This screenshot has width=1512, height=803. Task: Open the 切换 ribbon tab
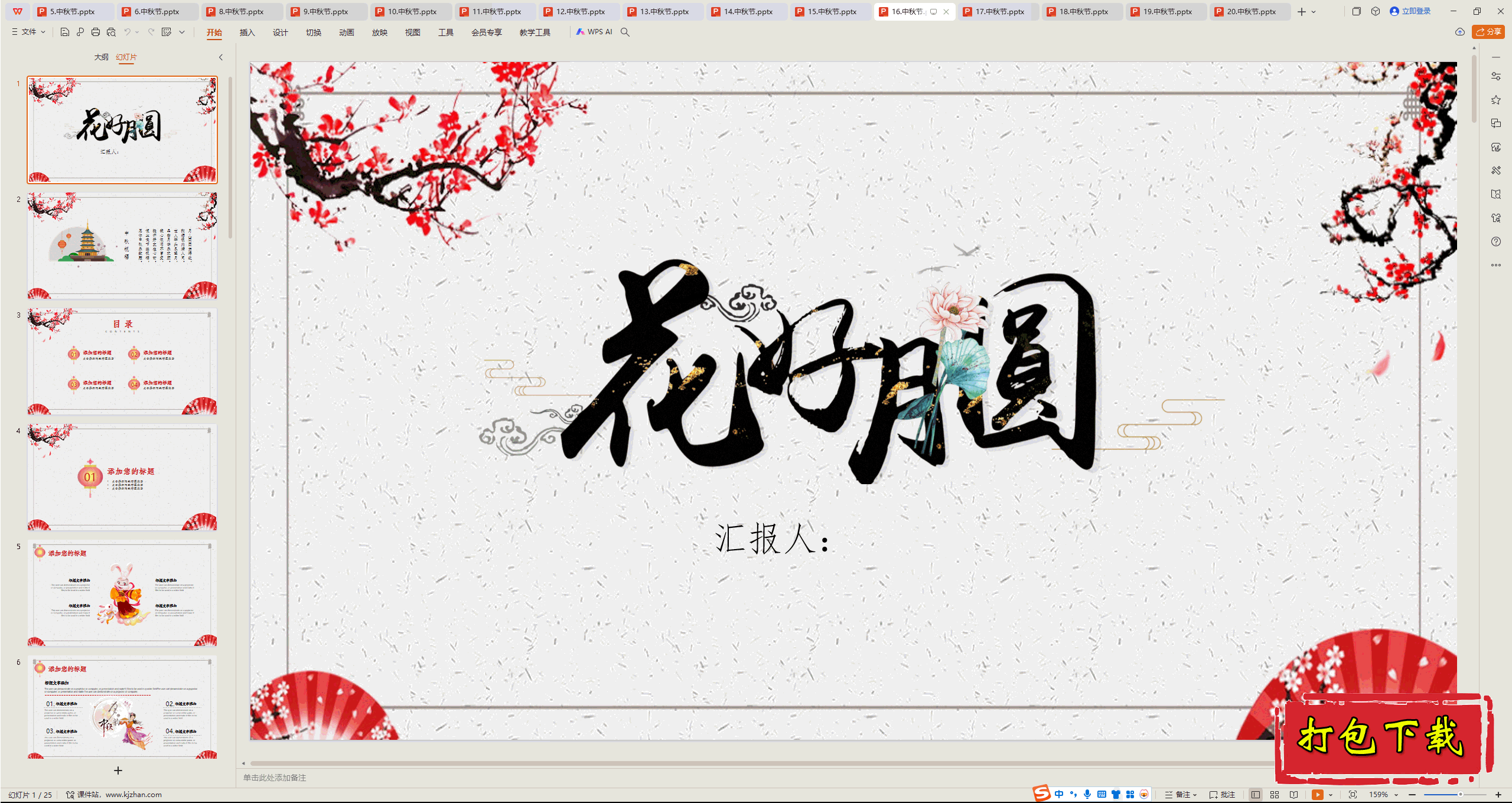click(x=313, y=32)
